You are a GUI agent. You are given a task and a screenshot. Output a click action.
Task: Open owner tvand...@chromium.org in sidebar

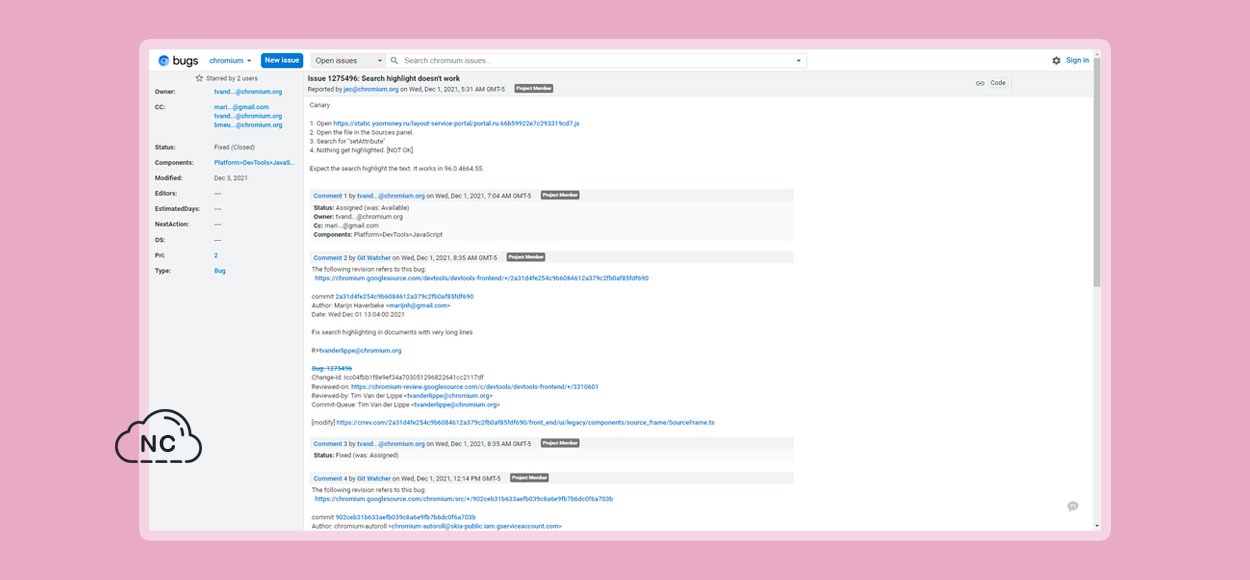pyautogui.click(x=248, y=92)
